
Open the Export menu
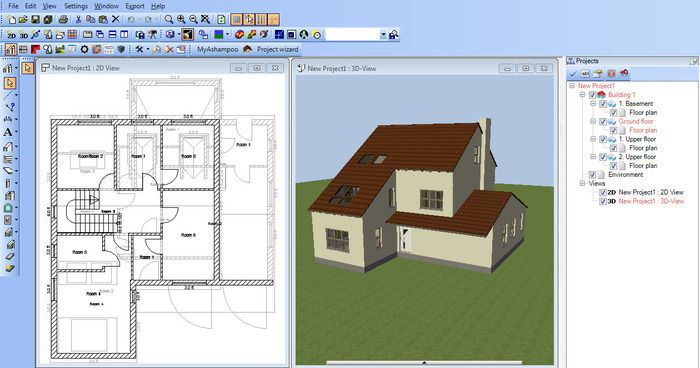[135, 6]
